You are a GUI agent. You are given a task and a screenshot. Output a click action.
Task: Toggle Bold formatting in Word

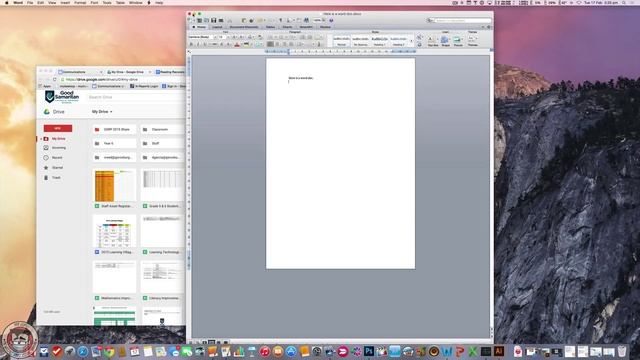191,44
